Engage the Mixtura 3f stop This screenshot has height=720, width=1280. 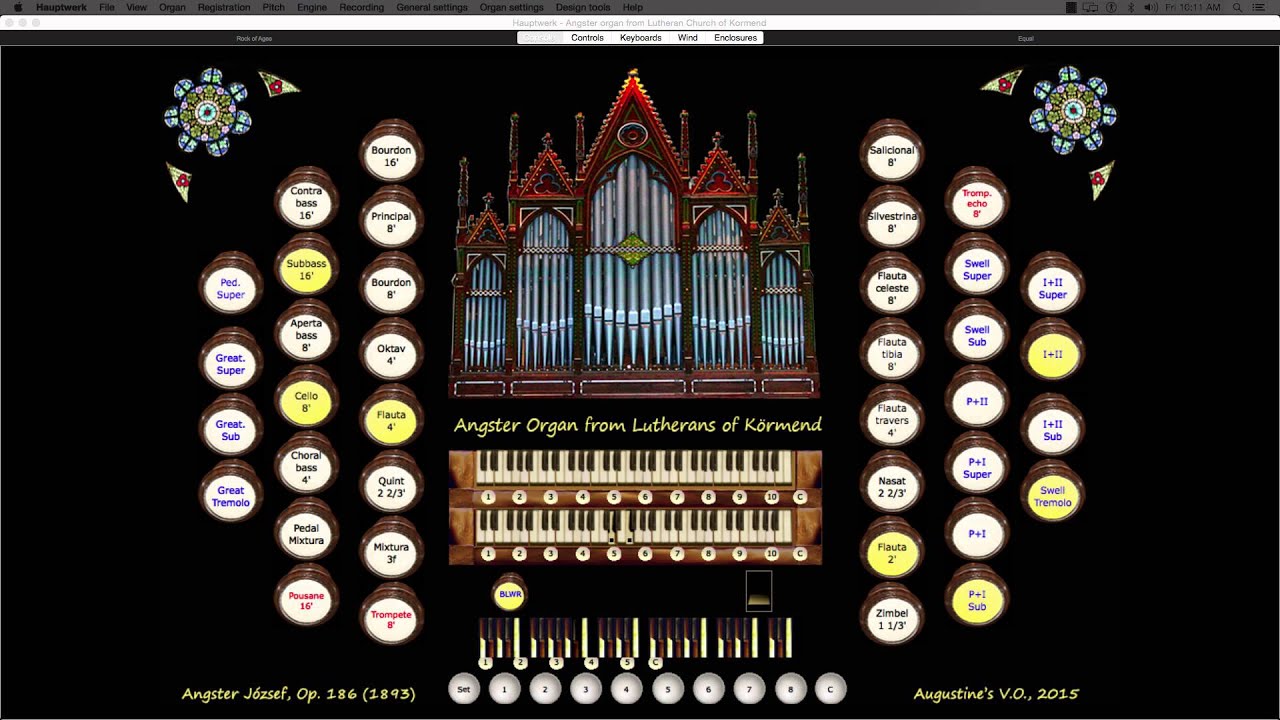tap(391, 552)
